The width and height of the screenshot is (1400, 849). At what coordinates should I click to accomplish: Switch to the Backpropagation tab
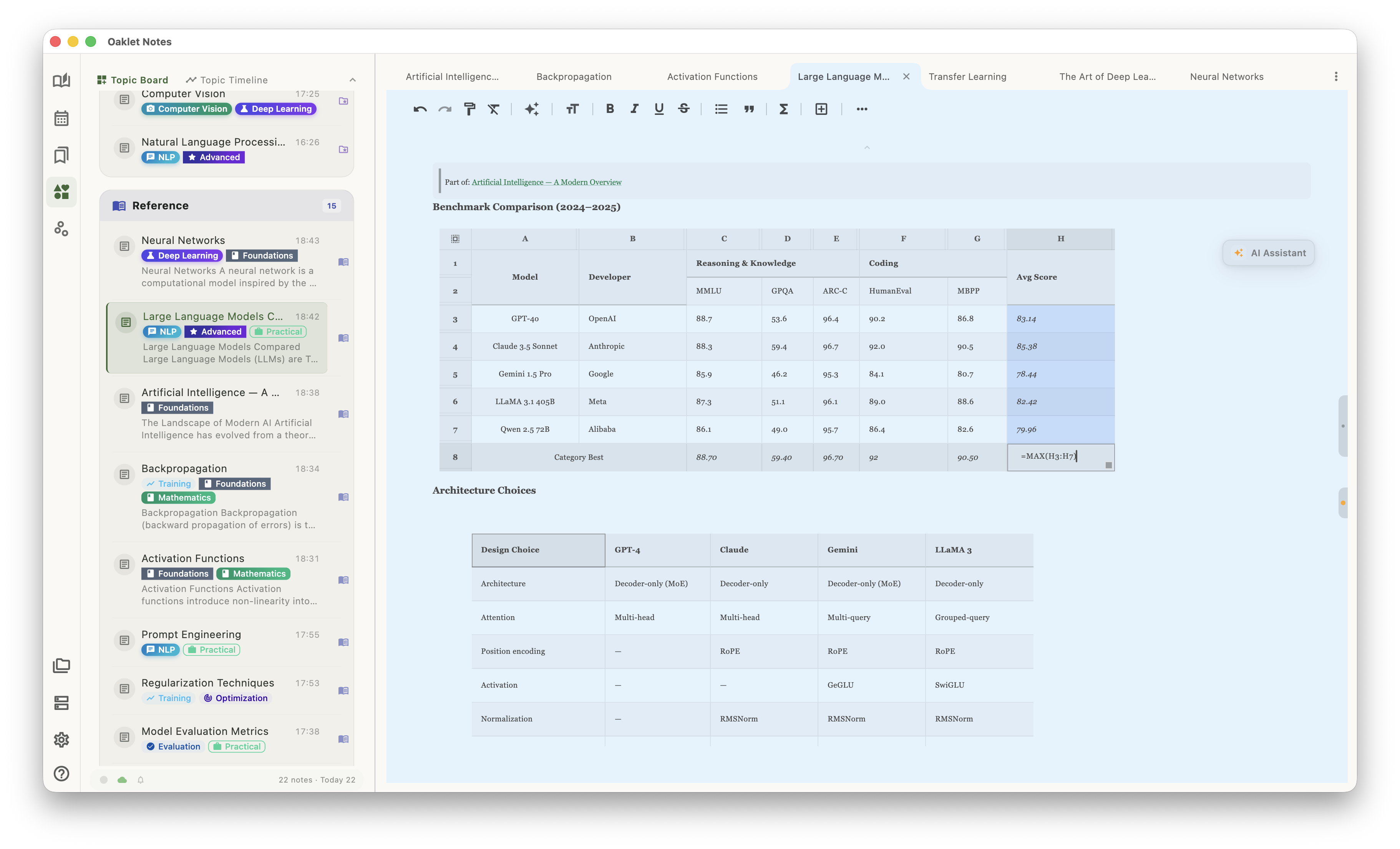[x=573, y=76]
